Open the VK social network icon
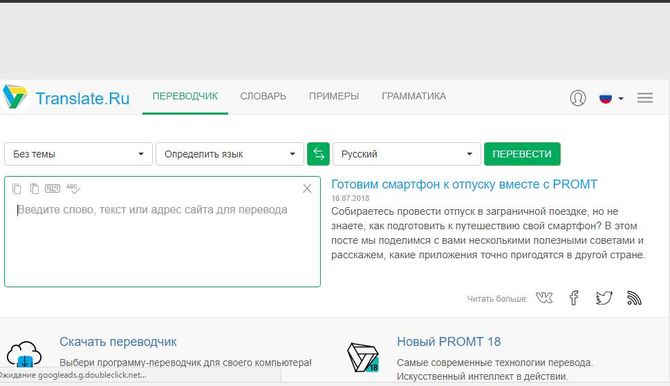Screen dimensions: 670x386 (x=544, y=298)
